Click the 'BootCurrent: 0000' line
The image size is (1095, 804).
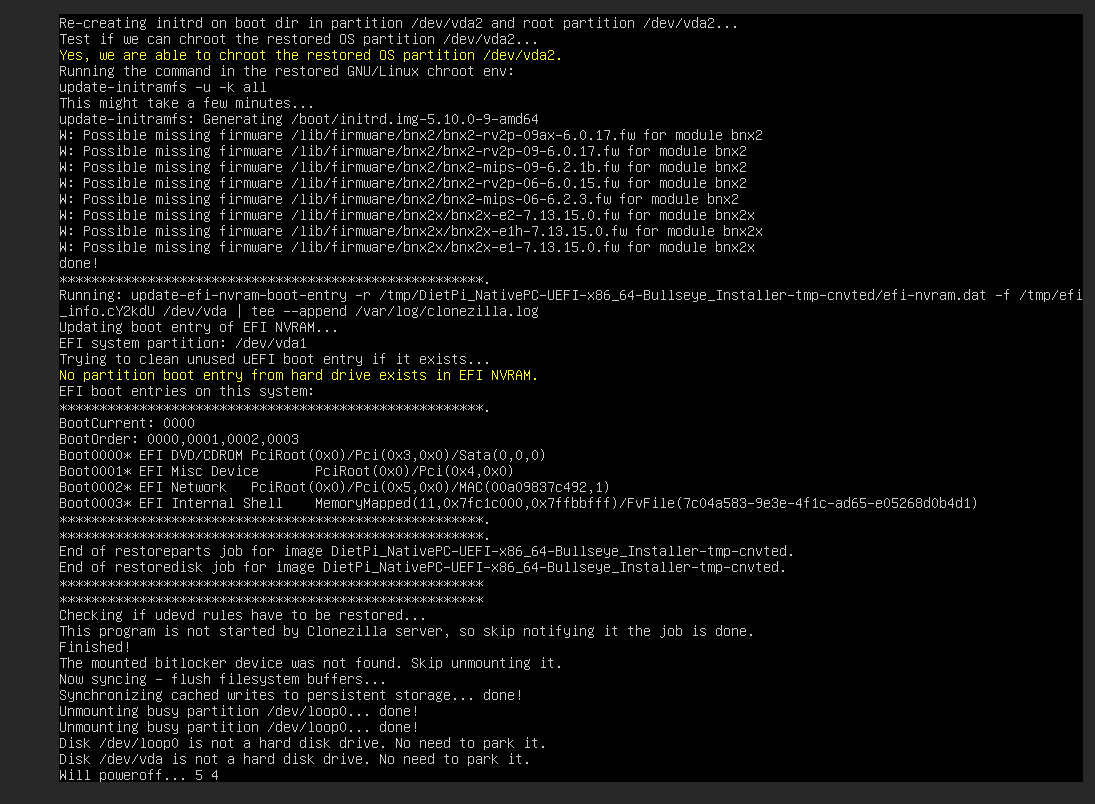click(127, 423)
